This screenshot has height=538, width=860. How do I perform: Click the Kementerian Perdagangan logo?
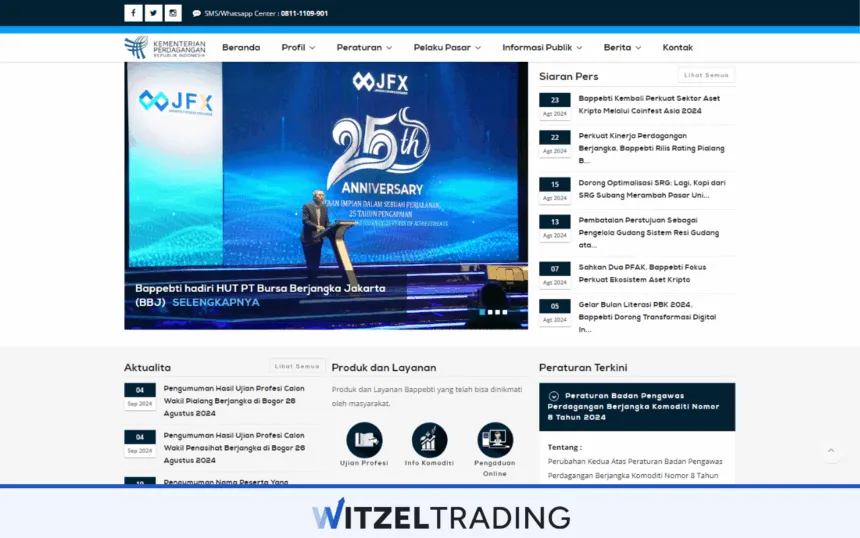tap(165, 48)
